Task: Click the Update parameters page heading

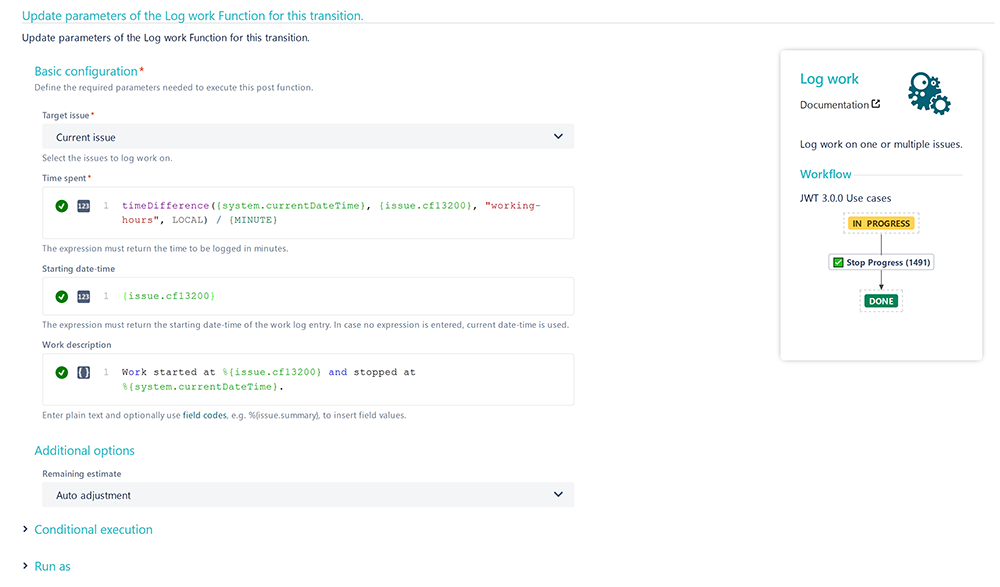Action: [193, 16]
